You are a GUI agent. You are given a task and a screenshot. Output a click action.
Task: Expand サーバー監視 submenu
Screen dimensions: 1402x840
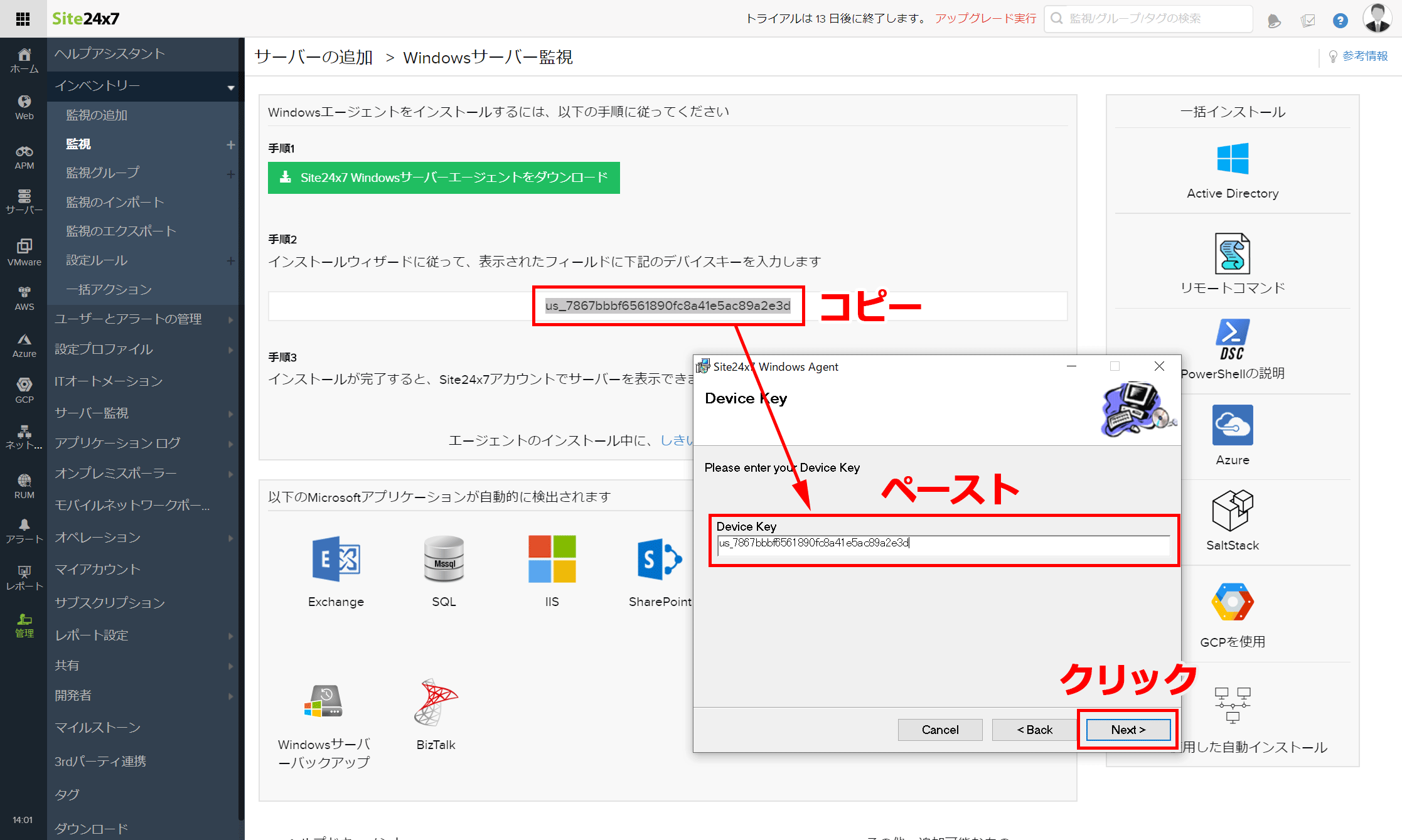pos(230,414)
